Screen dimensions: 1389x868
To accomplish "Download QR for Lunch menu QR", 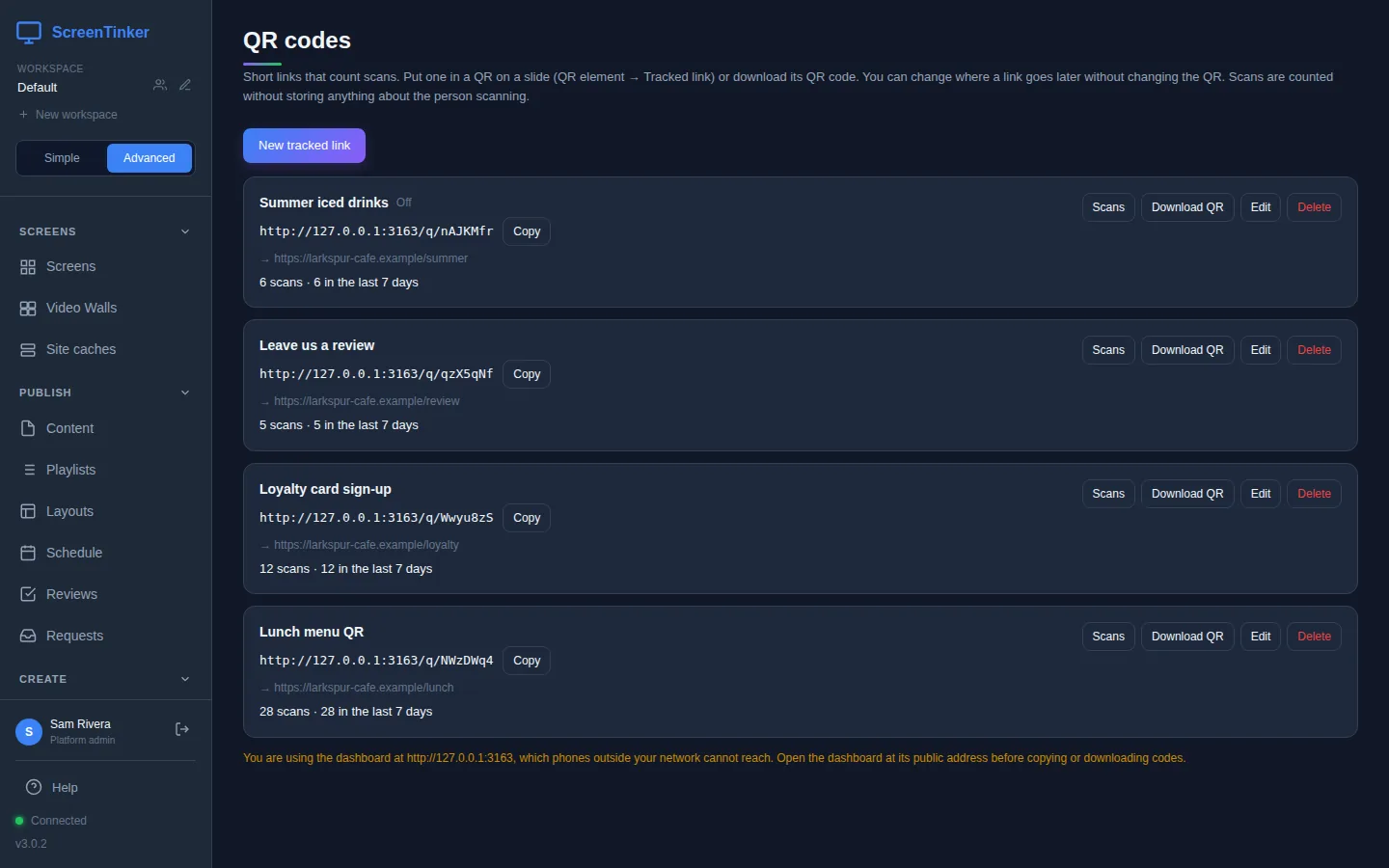I will point(1187,637).
